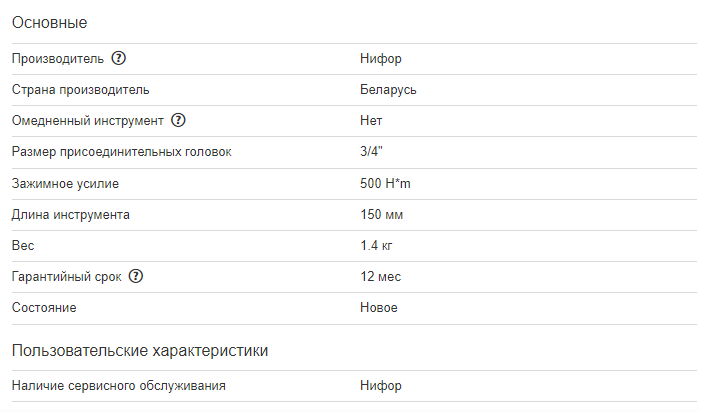
Task: Click the Нет value
Action: 371,121
